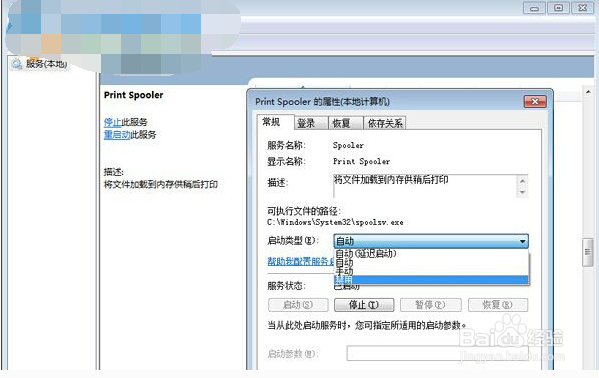Maximize the Services main window
Viewport: 599px width, 378px height.
click(x=558, y=8)
